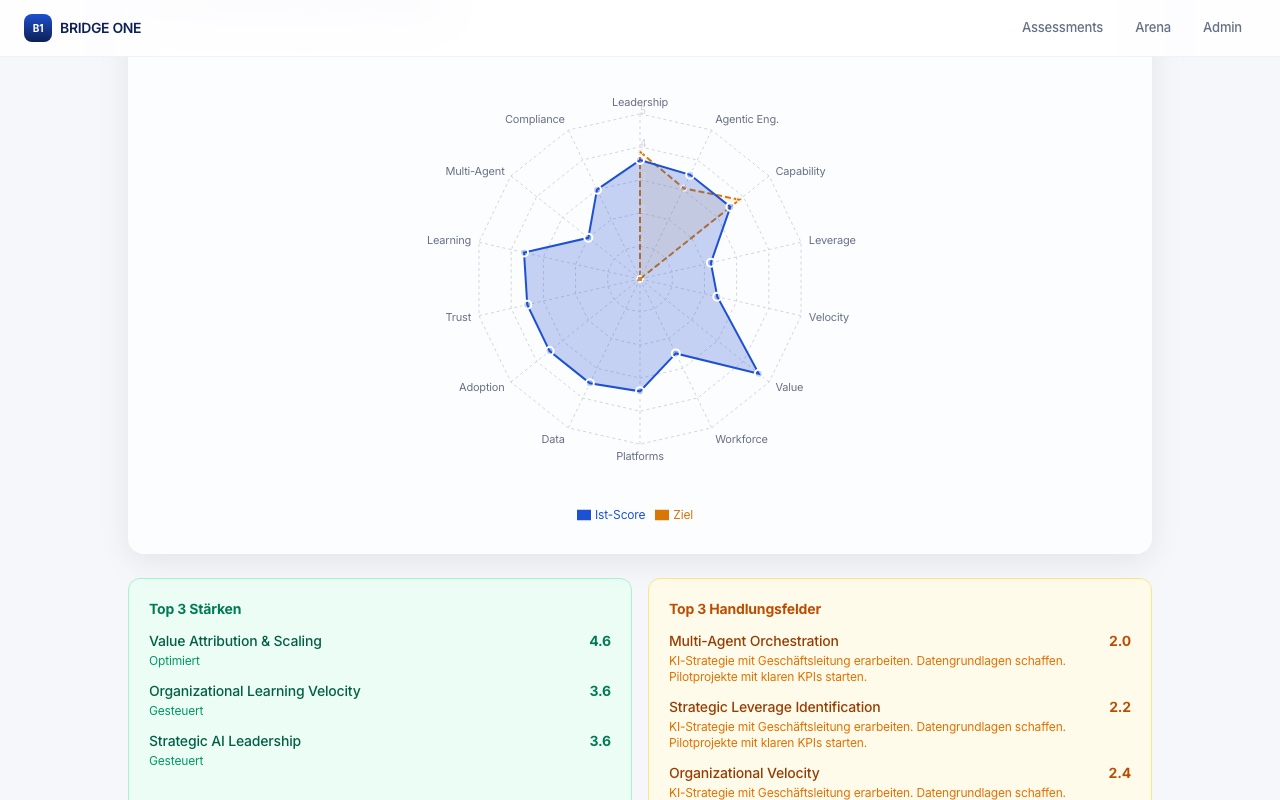1280x800 pixels.
Task: Click the Value data point on radar
Action: [757, 373]
